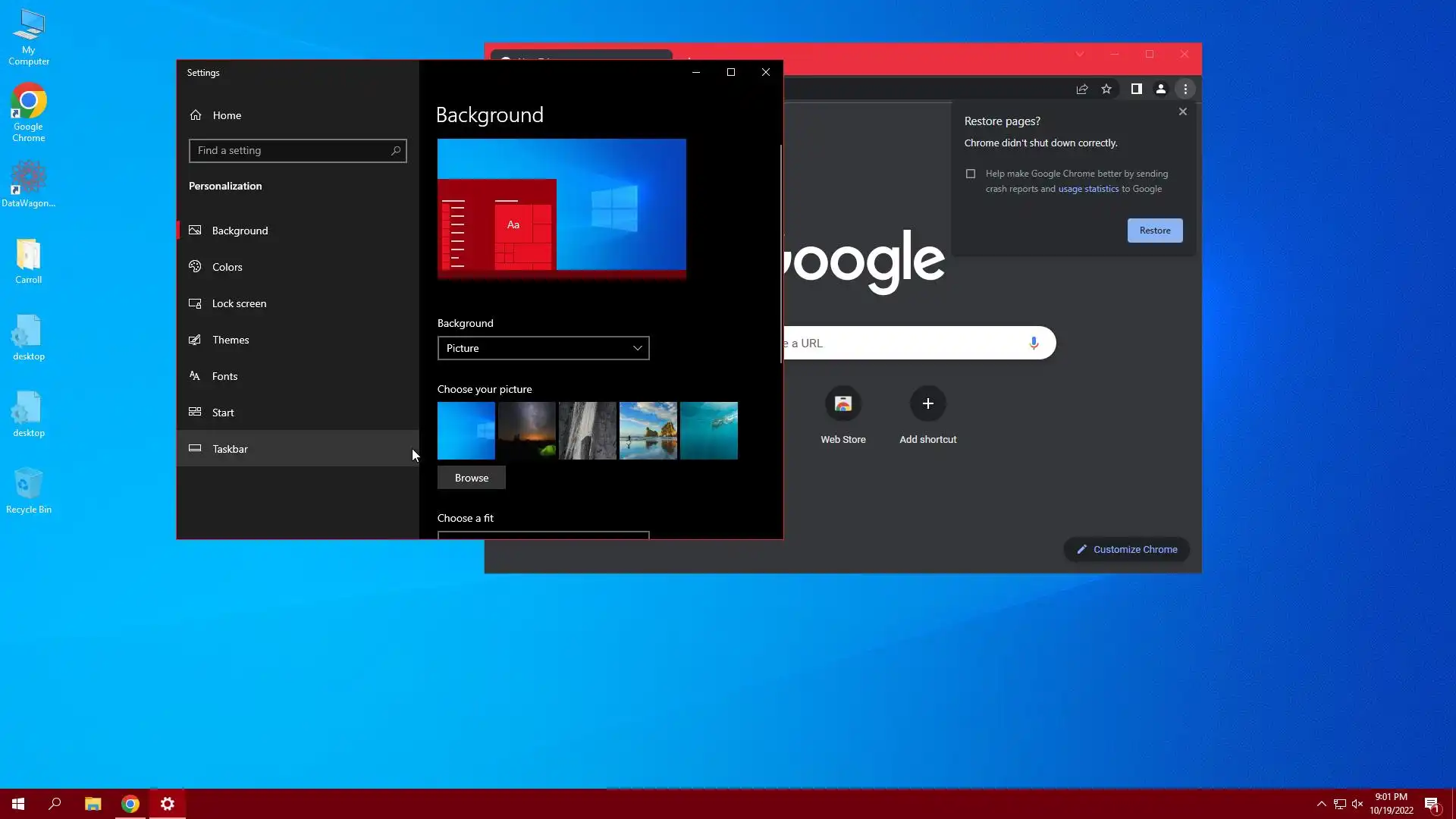Click Chrome's share page icon

[x=1082, y=89]
